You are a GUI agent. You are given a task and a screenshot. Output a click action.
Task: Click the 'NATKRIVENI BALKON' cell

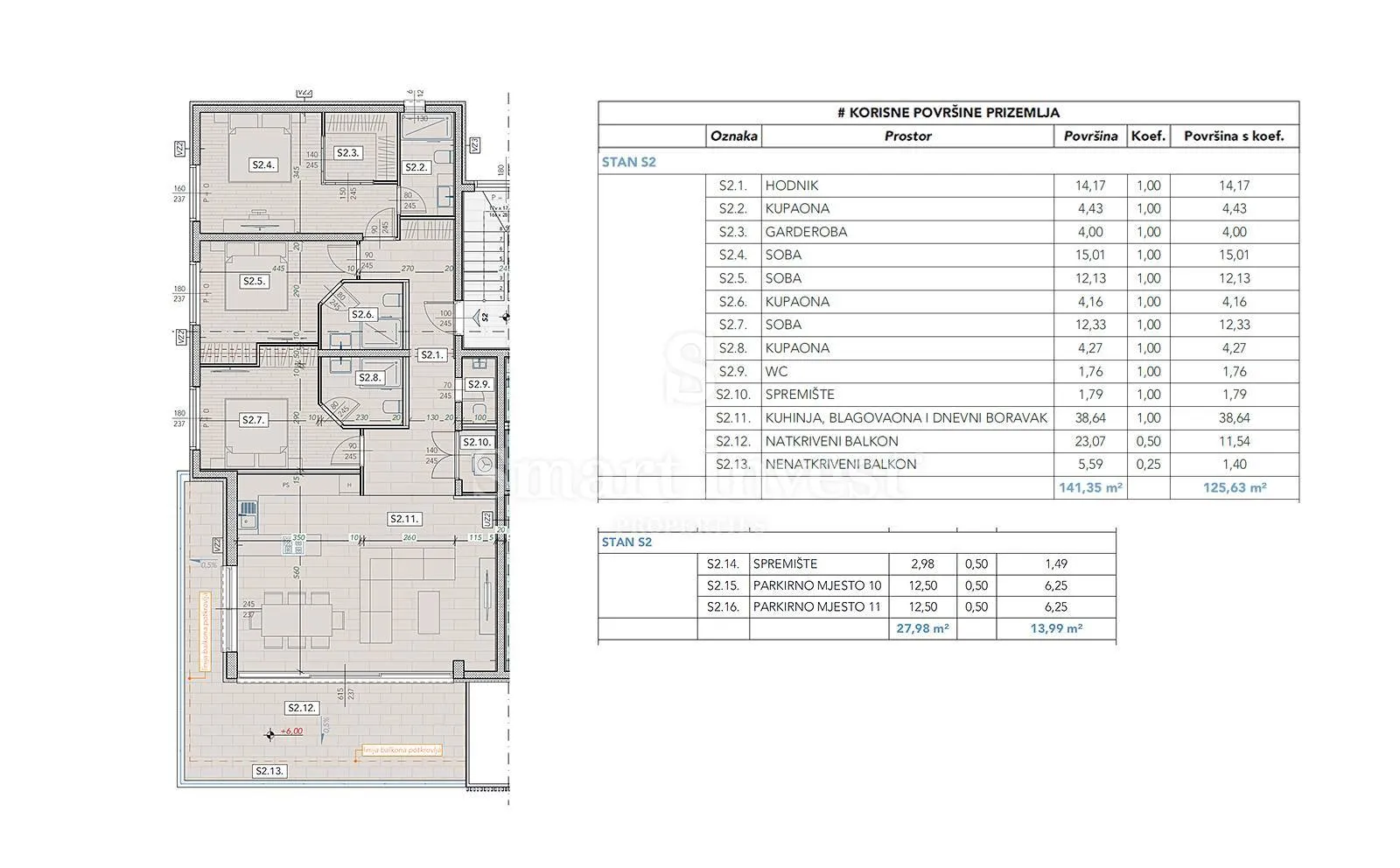tap(831, 441)
